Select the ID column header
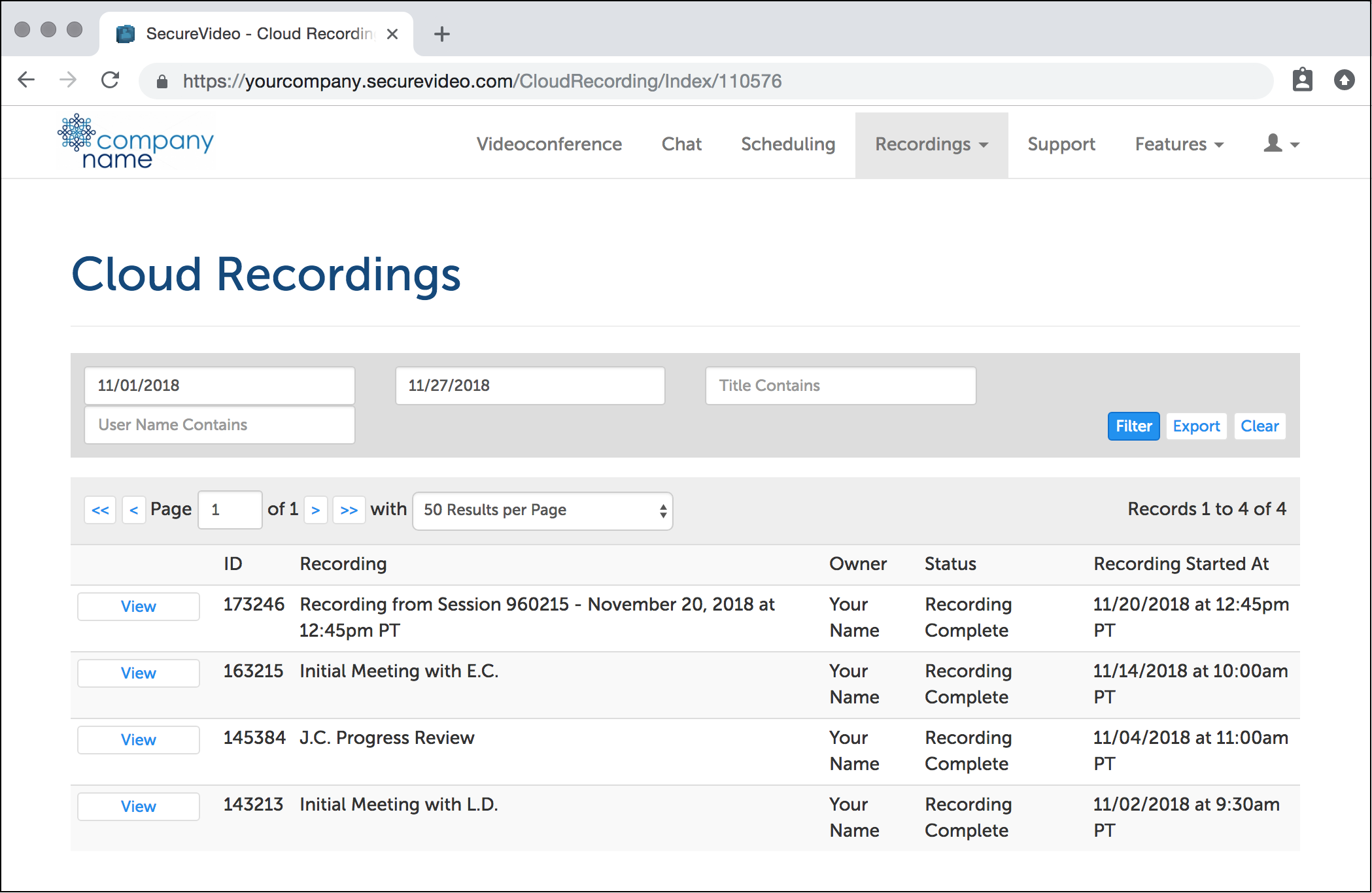The width and height of the screenshot is (1372, 893). coord(233,564)
